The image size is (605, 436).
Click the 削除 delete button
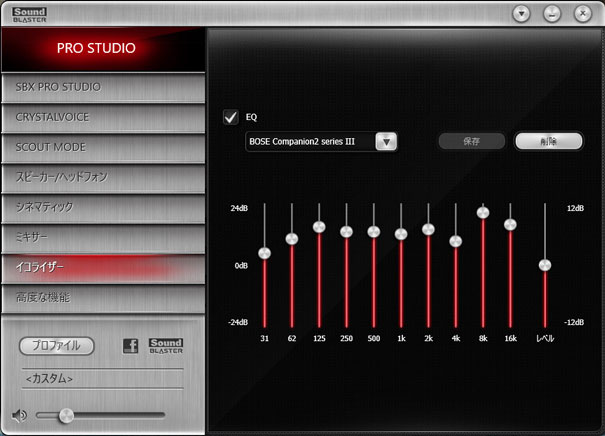(x=549, y=141)
